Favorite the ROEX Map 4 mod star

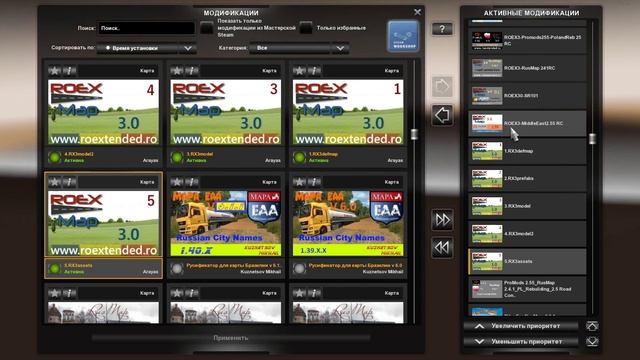54,71
